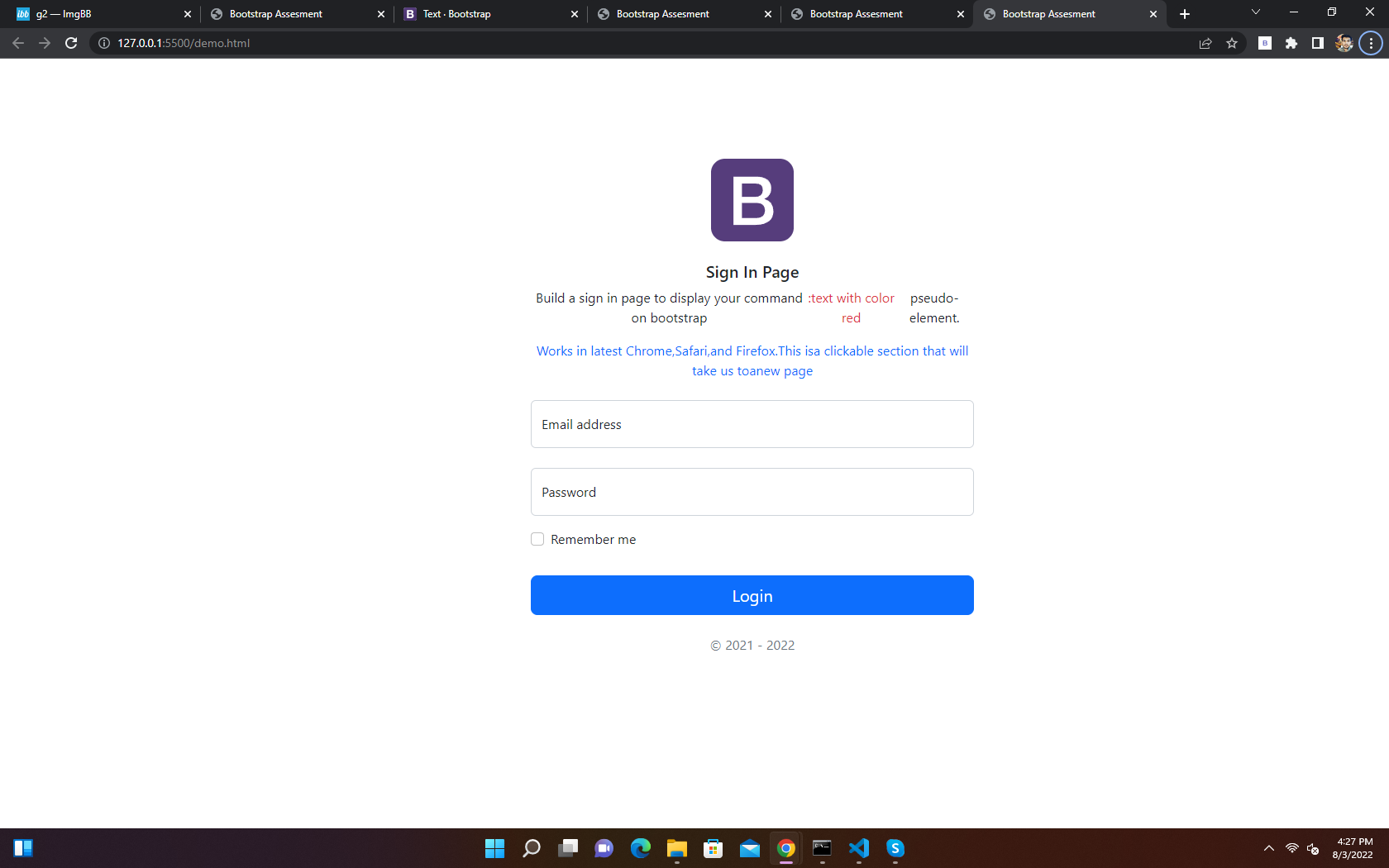Open the Widgets icon on taskbar

tap(23, 848)
